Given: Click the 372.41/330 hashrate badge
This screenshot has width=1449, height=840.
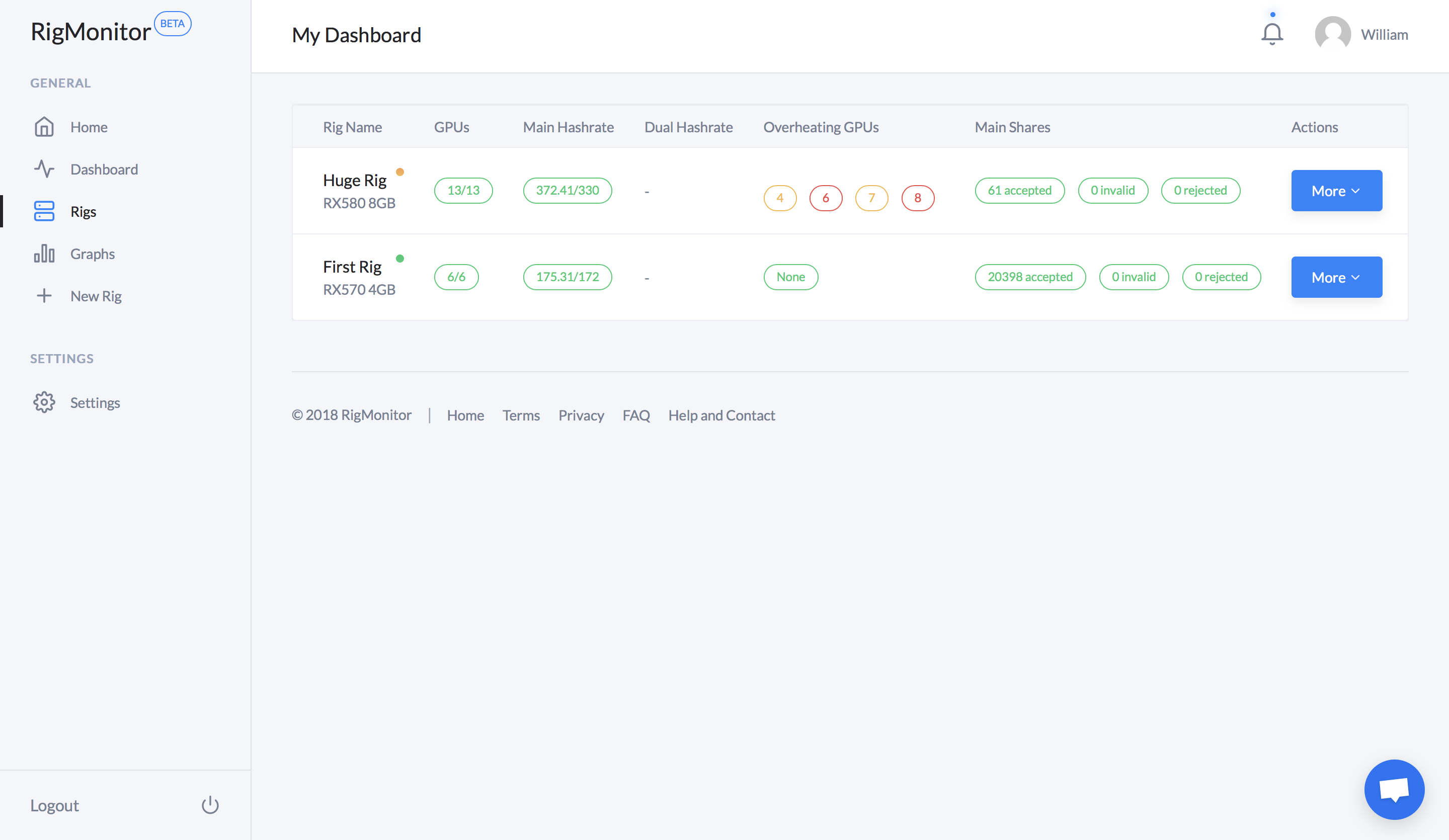Looking at the screenshot, I should [568, 190].
